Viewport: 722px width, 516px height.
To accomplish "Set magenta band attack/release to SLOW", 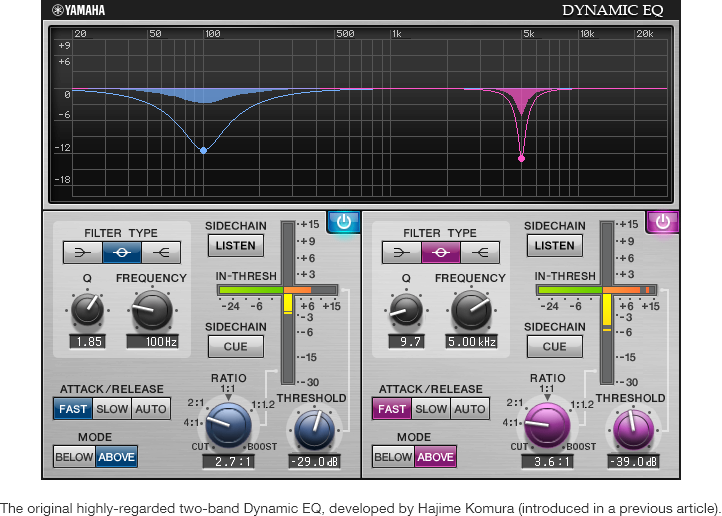I will click(x=431, y=409).
